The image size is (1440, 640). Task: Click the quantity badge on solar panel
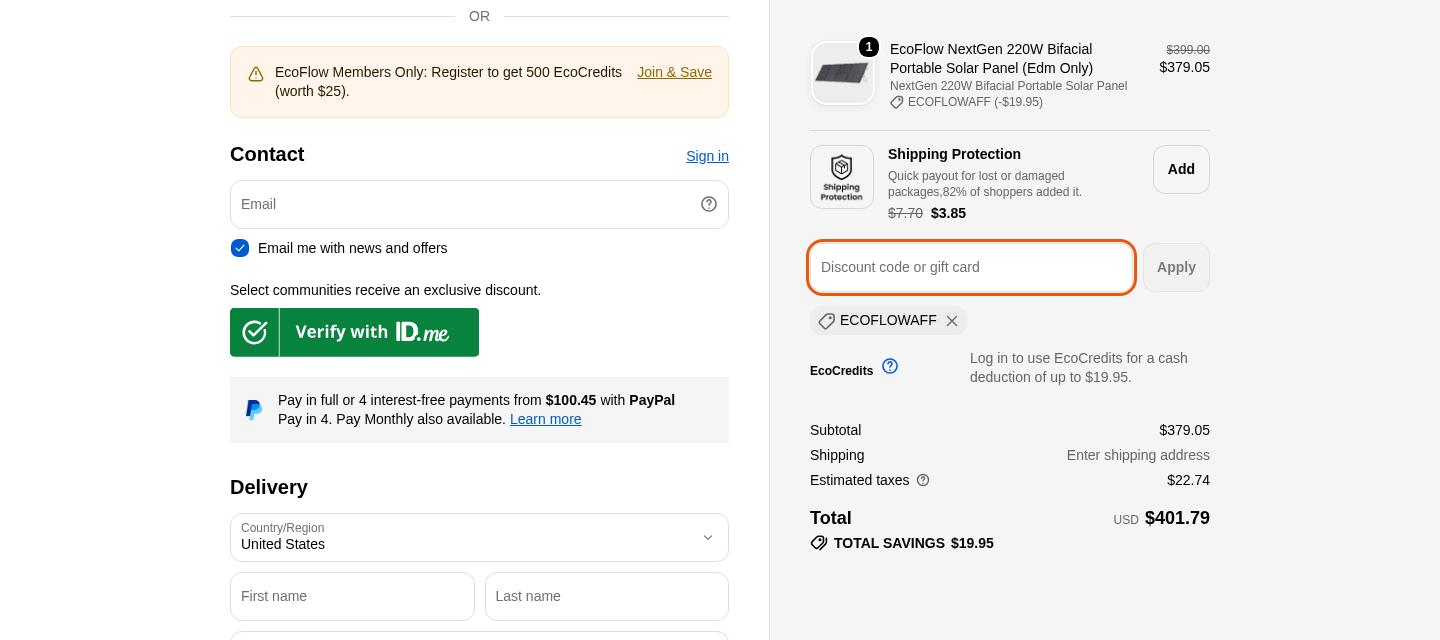click(869, 47)
